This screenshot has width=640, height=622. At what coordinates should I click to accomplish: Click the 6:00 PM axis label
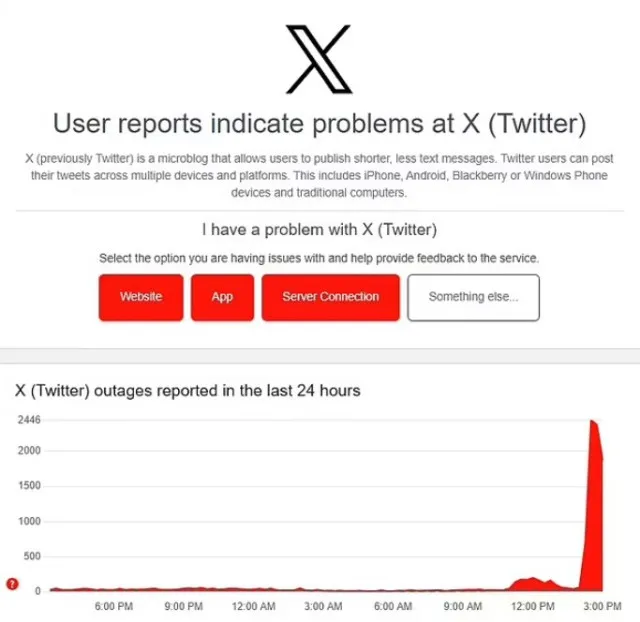pyautogui.click(x=114, y=606)
